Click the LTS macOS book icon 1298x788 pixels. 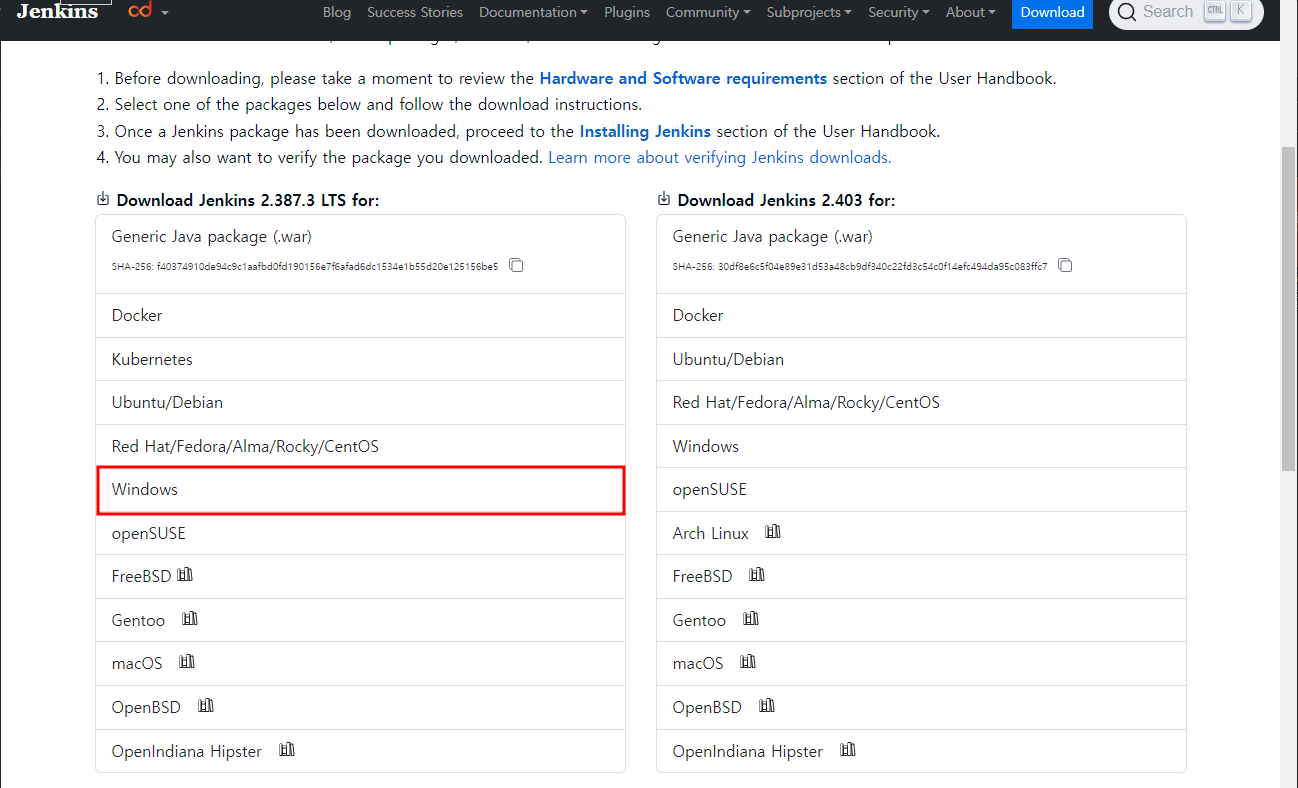pos(187,662)
